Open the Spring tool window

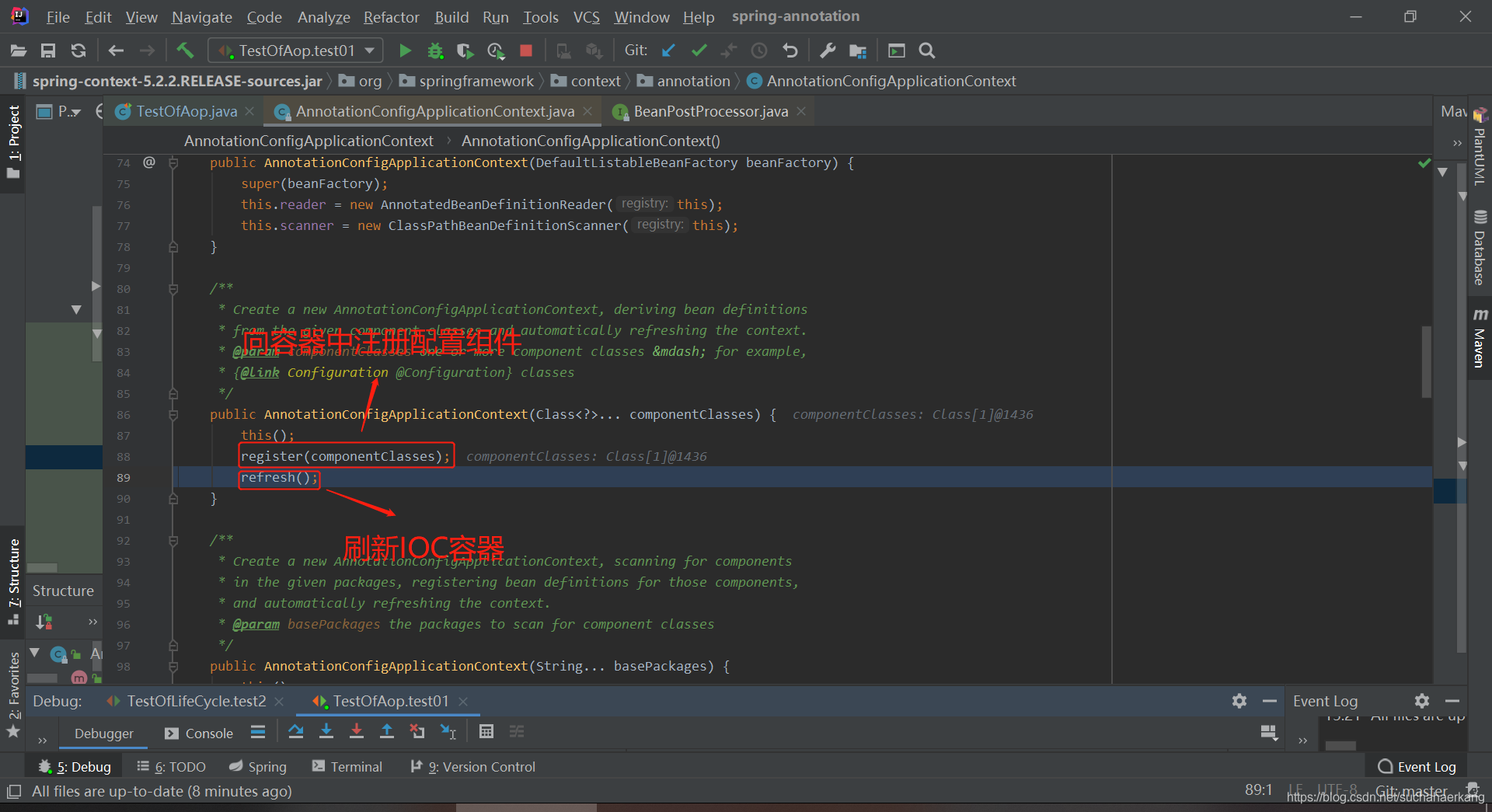click(258, 767)
